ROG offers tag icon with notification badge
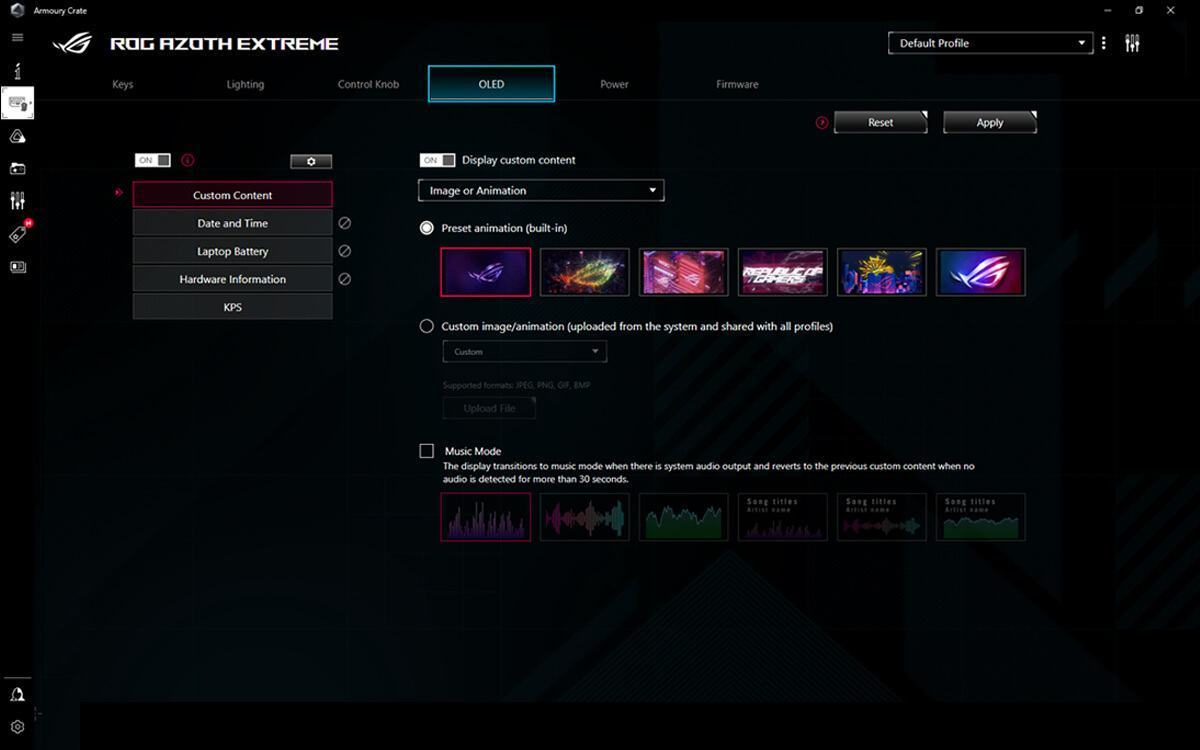Viewport: 1200px width, 750px height. pos(17,232)
